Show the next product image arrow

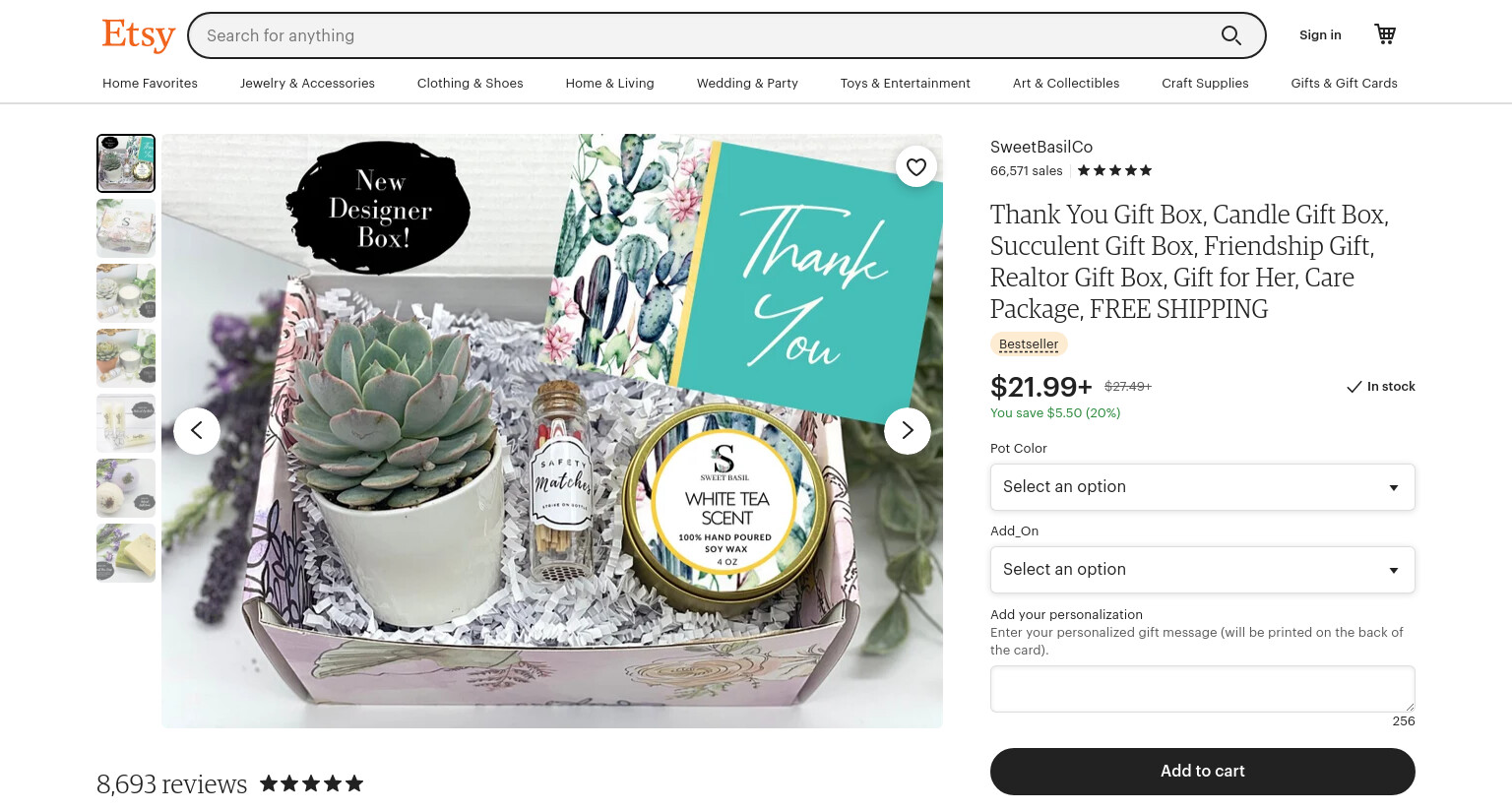pos(908,431)
